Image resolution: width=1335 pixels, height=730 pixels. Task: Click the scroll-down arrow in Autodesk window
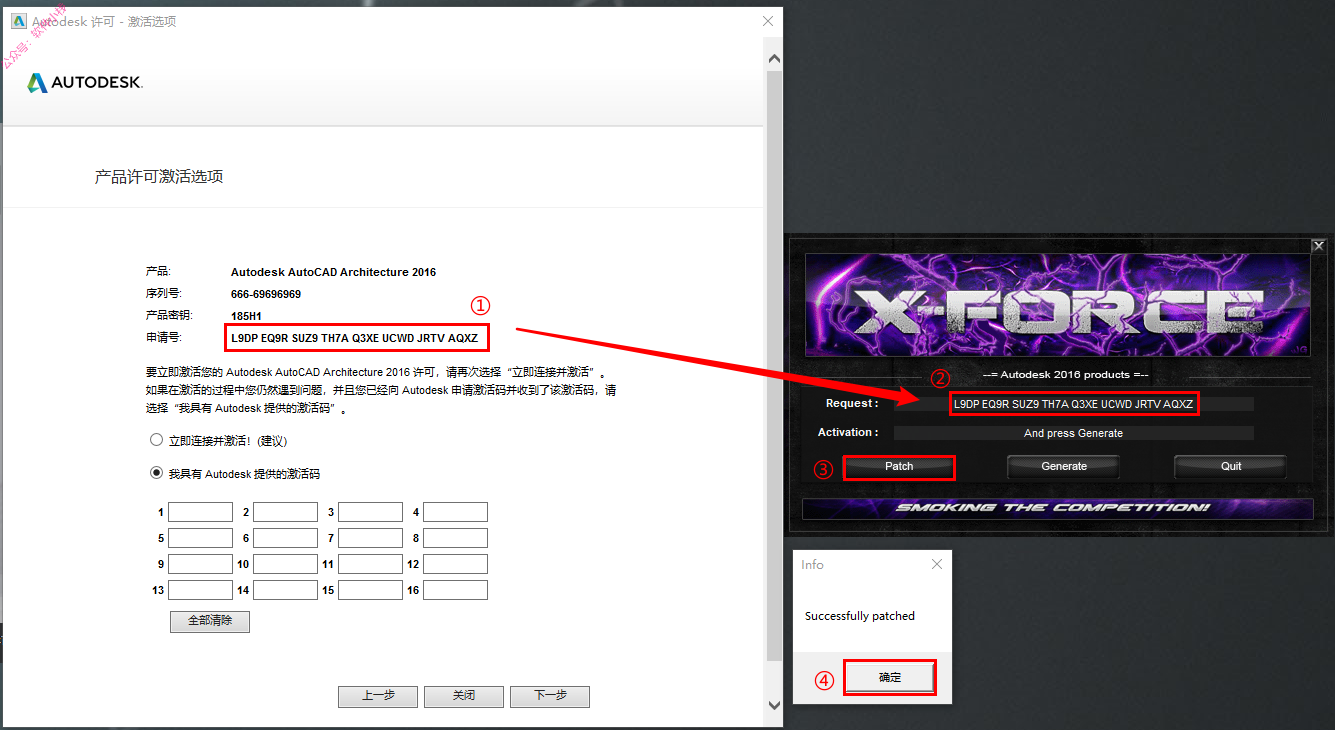click(774, 705)
